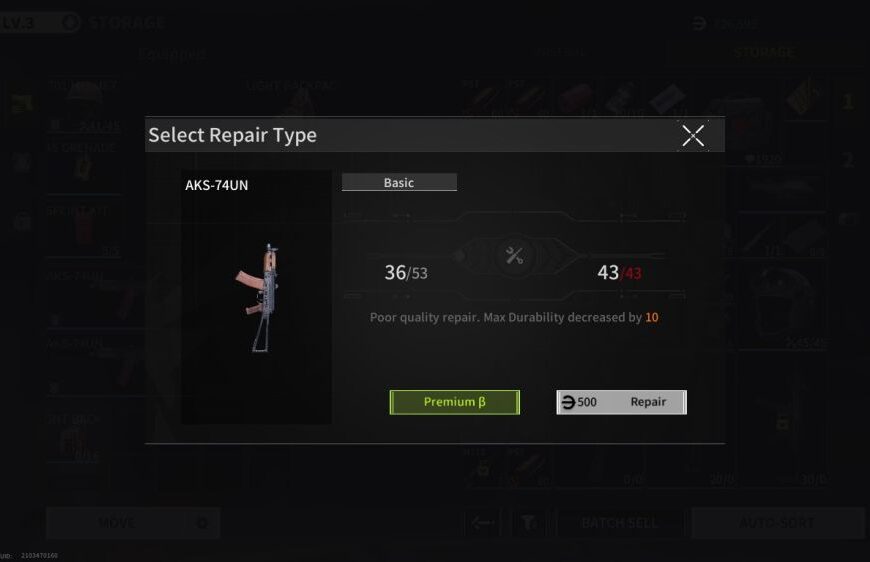870x562 pixels.
Task: Choose the Premium β repair option
Action: click(x=454, y=402)
